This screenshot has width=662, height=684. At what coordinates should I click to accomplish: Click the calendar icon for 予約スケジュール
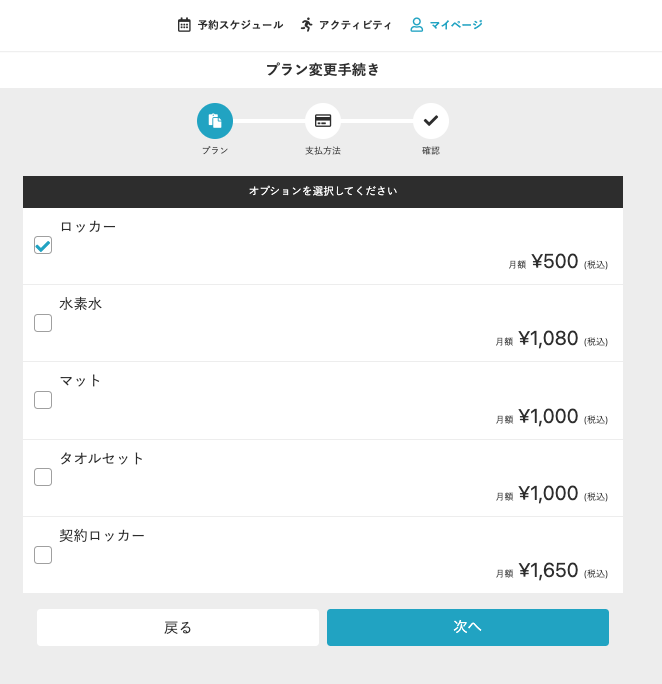[x=184, y=25]
